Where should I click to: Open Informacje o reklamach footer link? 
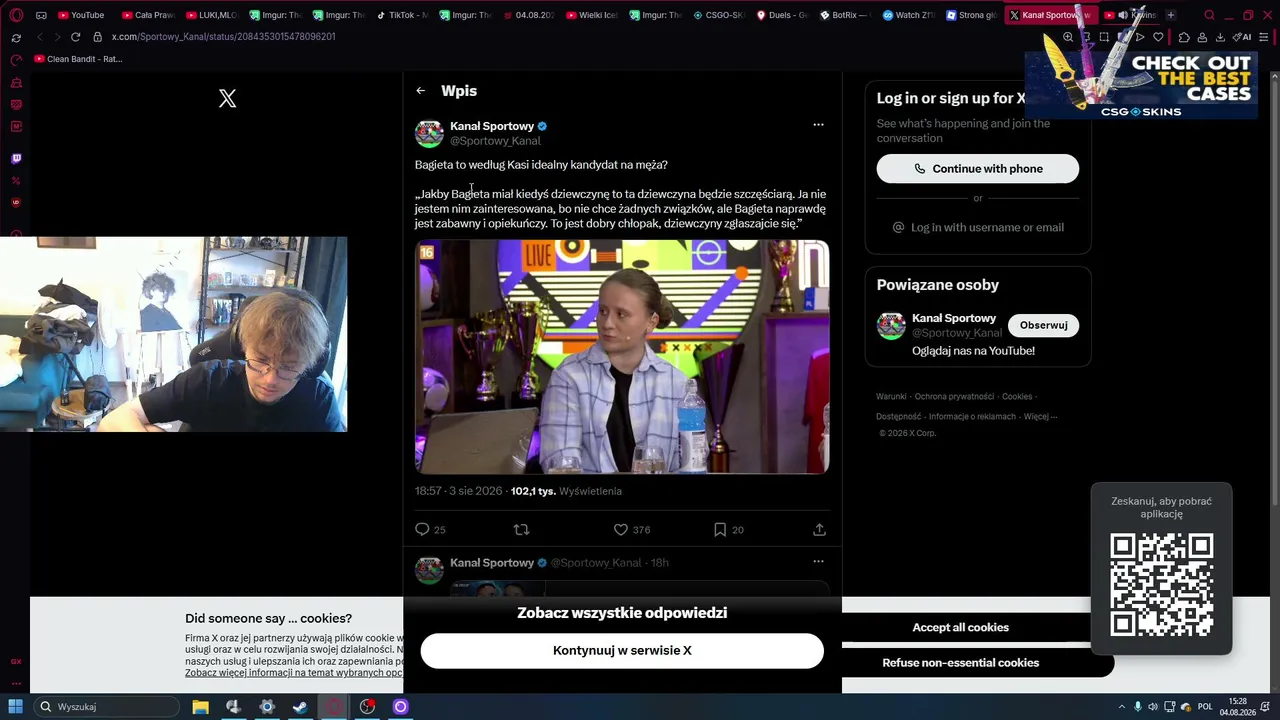click(x=972, y=417)
